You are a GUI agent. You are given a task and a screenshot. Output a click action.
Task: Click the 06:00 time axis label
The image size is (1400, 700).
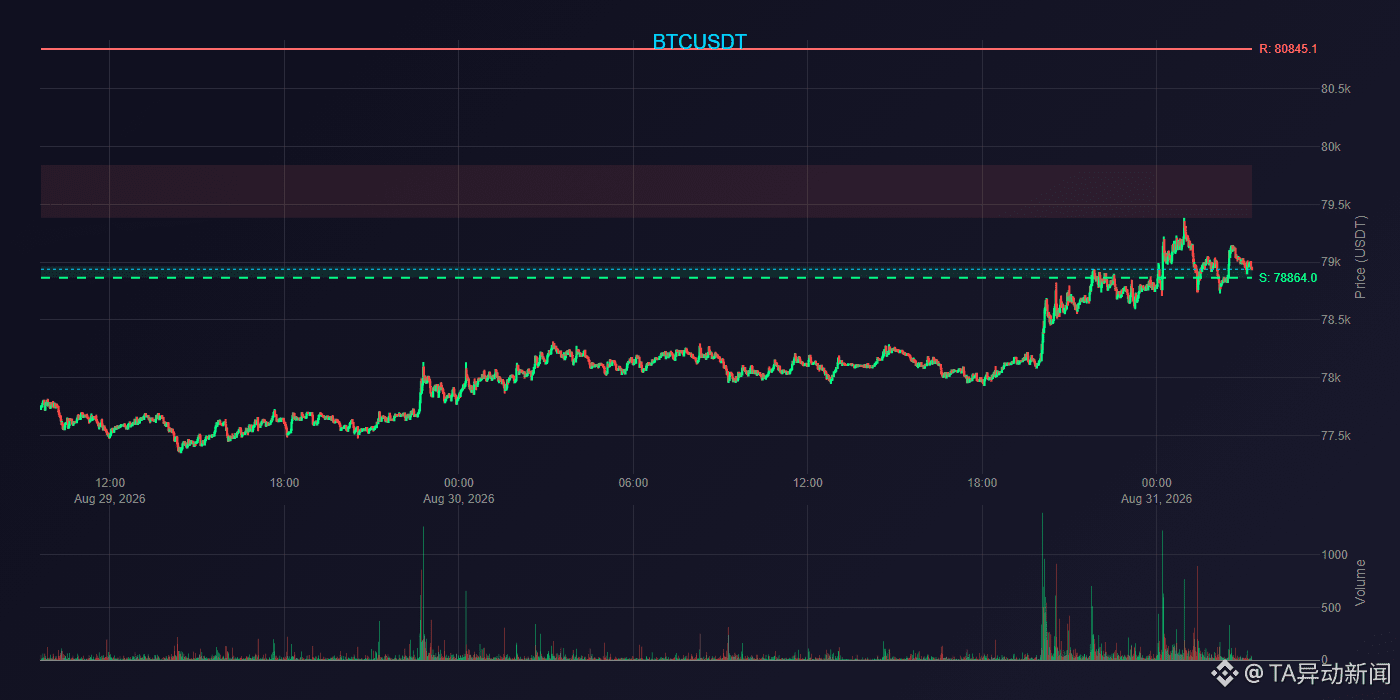click(x=633, y=483)
